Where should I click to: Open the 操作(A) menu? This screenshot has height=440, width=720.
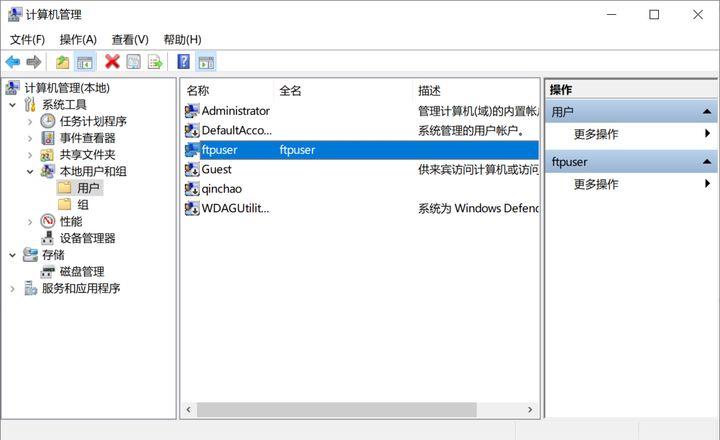[x=78, y=39]
